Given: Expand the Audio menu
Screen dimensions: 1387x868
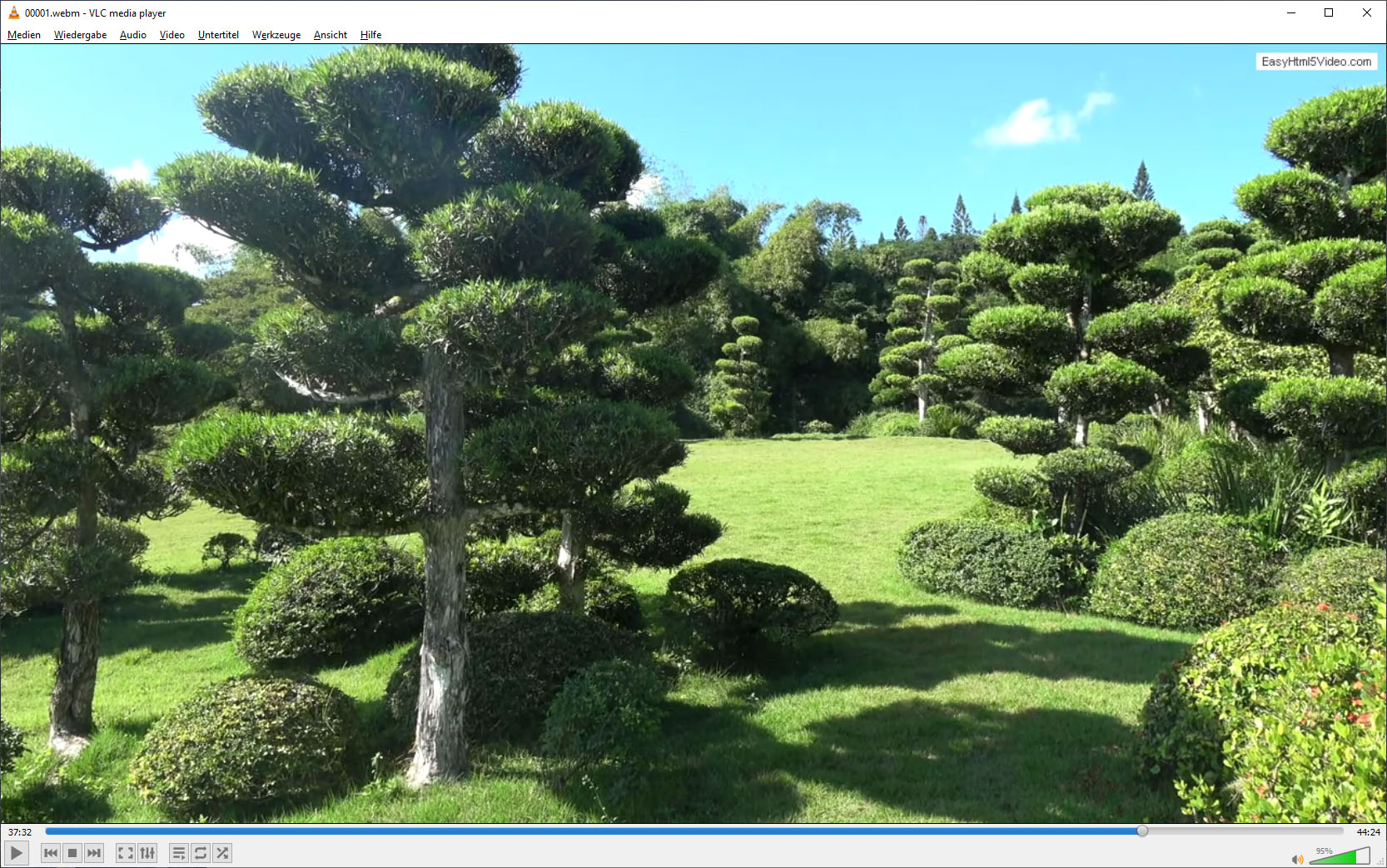Looking at the screenshot, I should pyautogui.click(x=132, y=35).
